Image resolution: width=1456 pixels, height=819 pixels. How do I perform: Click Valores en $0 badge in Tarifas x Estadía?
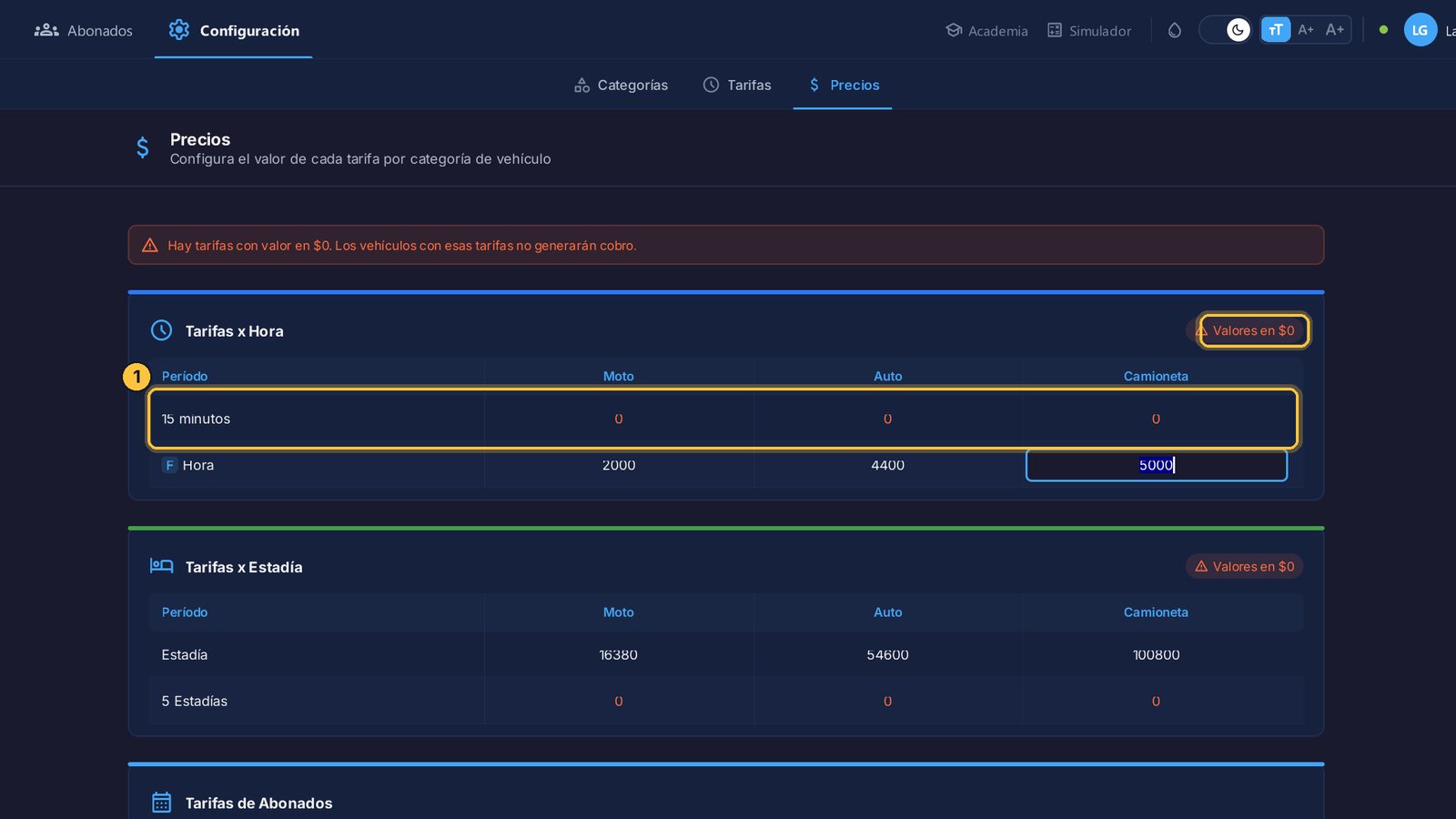[x=1245, y=566]
